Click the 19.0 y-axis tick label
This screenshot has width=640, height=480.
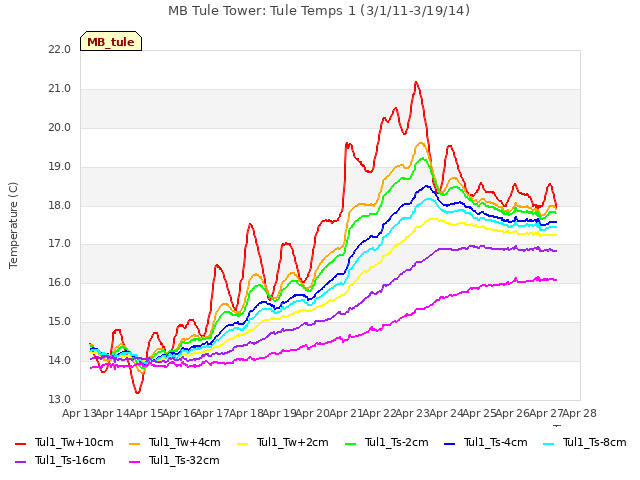click(x=60, y=167)
